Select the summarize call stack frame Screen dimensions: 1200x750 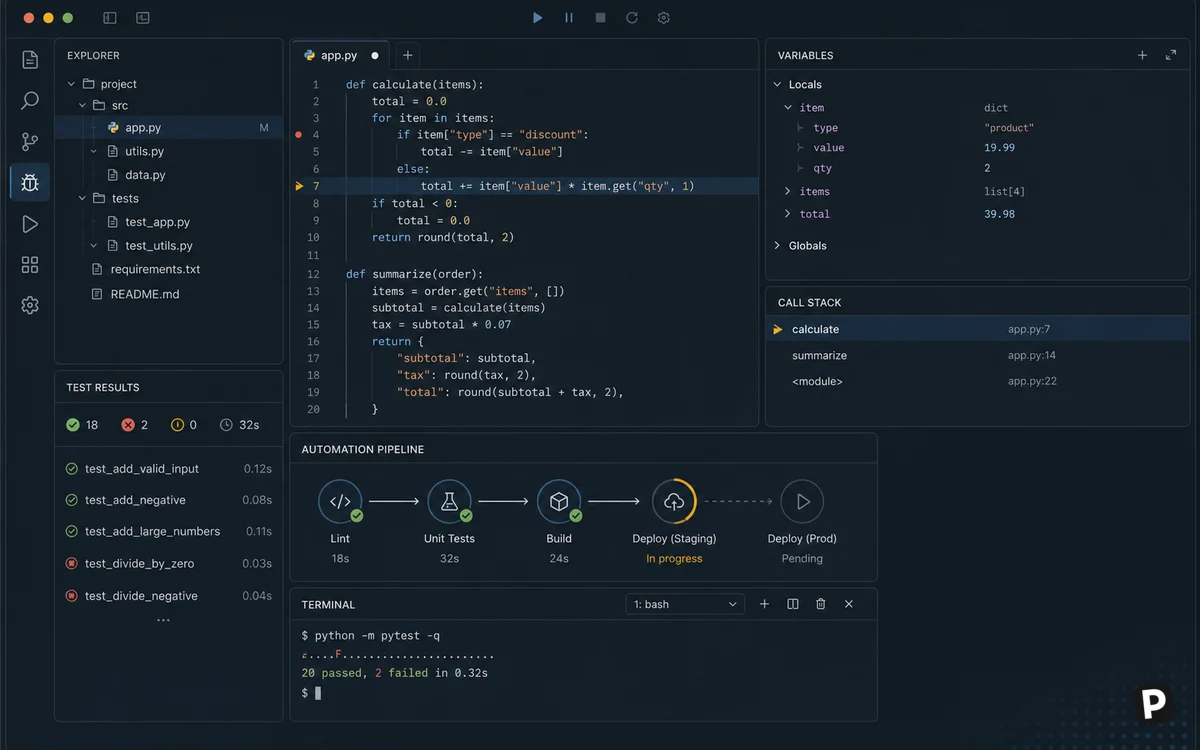[x=978, y=355]
